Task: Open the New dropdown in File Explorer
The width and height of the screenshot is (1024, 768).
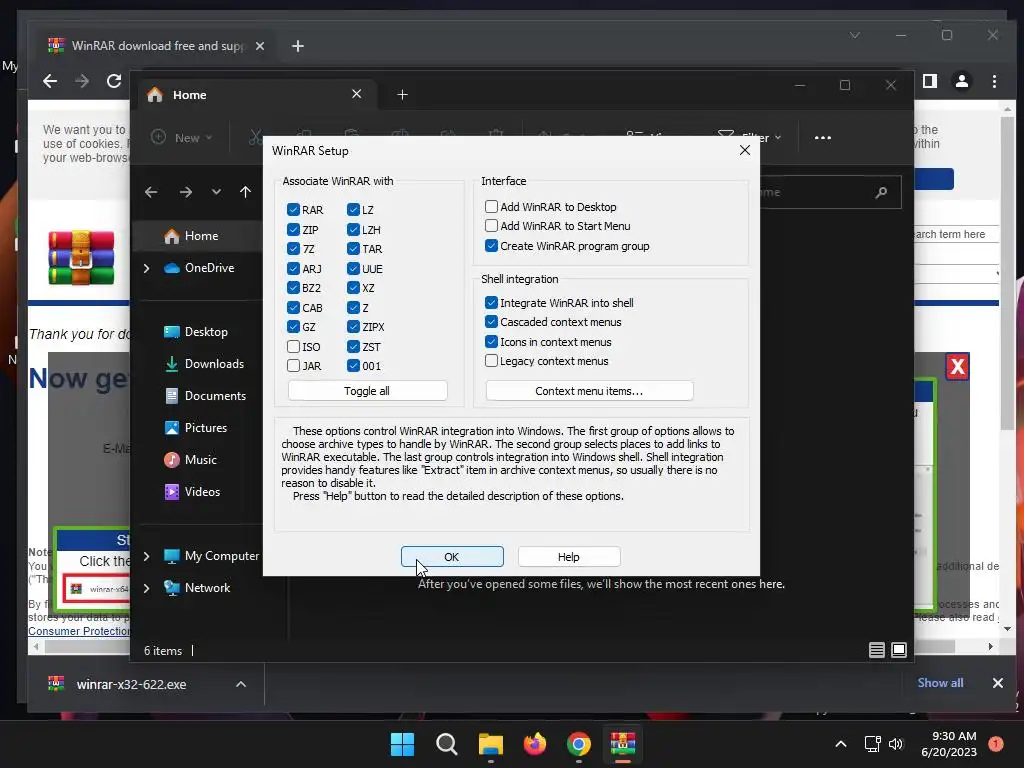Action: pos(182,138)
